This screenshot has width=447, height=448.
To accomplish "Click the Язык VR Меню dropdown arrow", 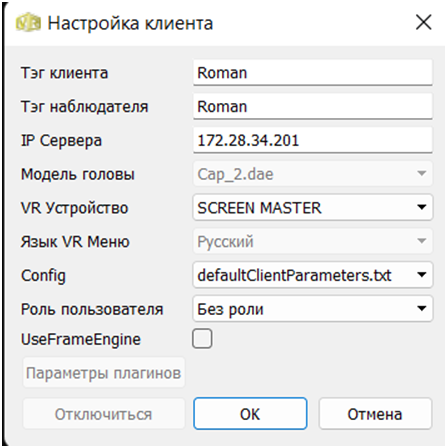I will pos(422,241).
